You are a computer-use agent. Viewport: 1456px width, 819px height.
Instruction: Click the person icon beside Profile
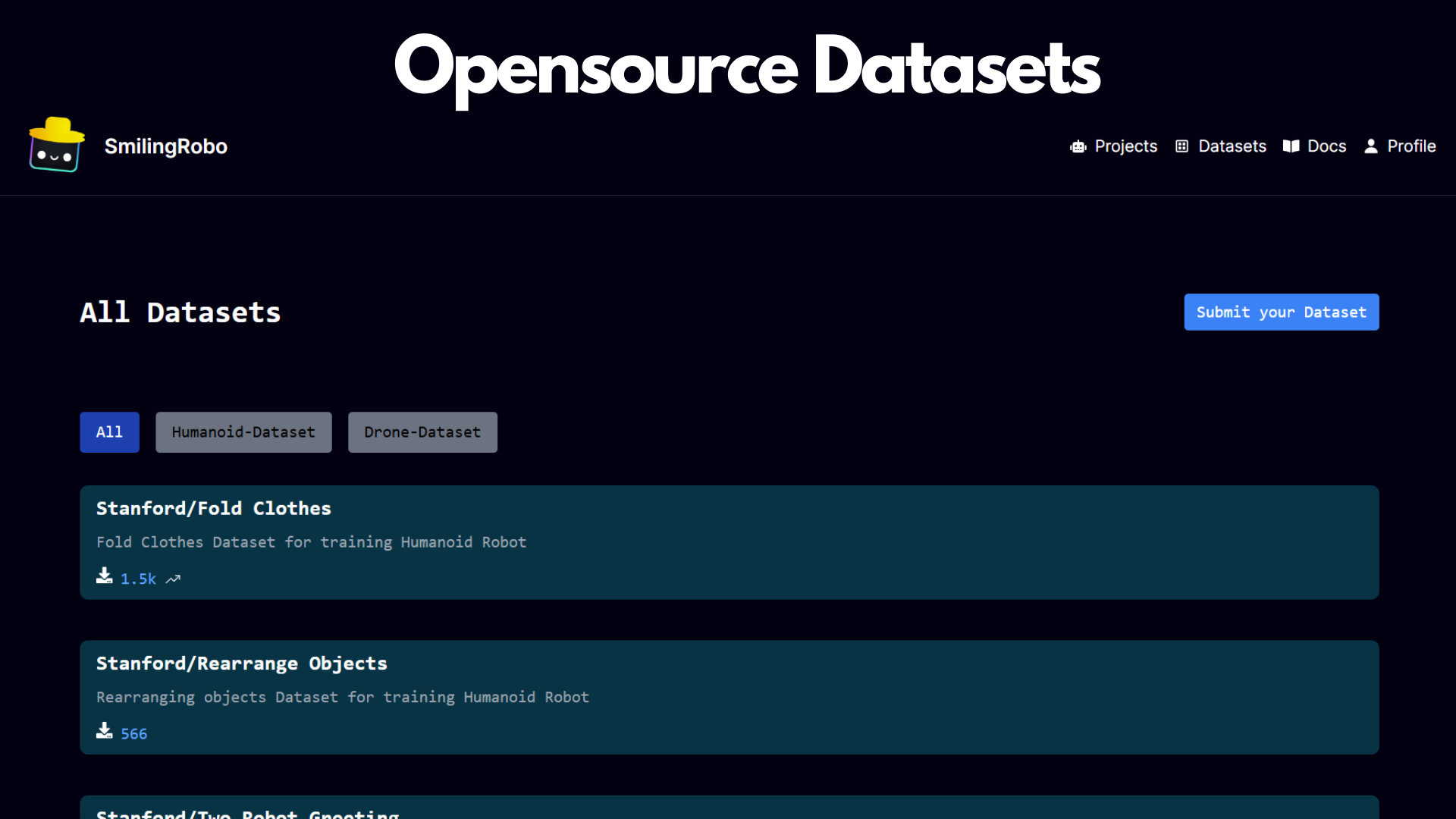[1370, 146]
